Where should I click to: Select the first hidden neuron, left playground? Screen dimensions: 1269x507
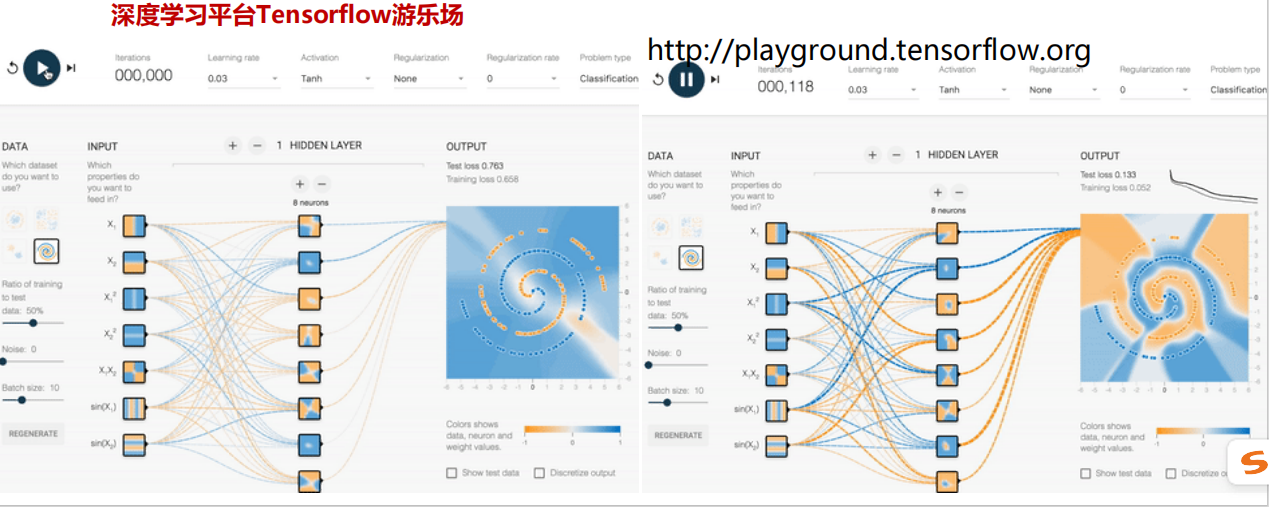310,225
